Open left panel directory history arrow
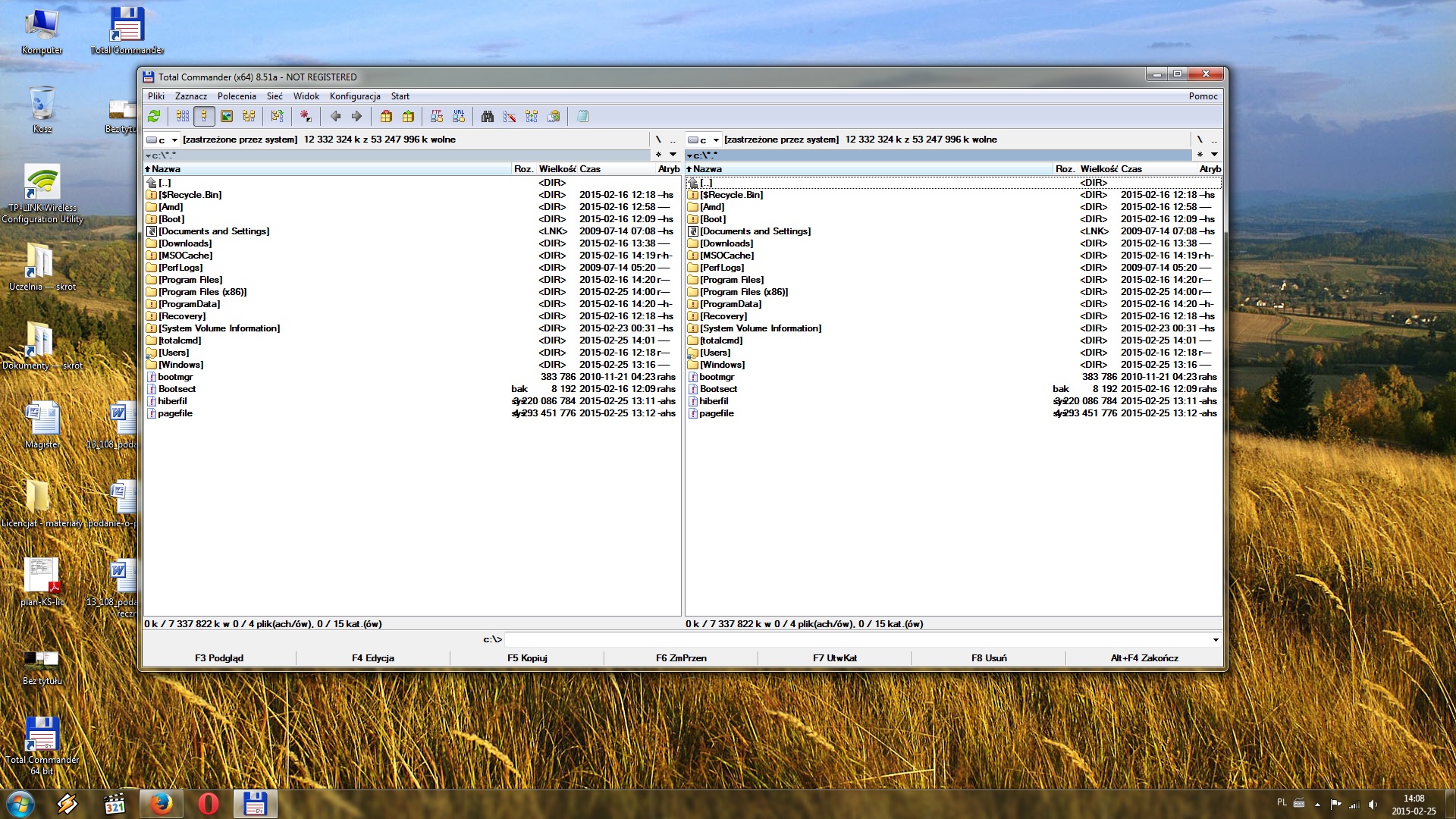 pyautogui.click(x=673, y=155)
